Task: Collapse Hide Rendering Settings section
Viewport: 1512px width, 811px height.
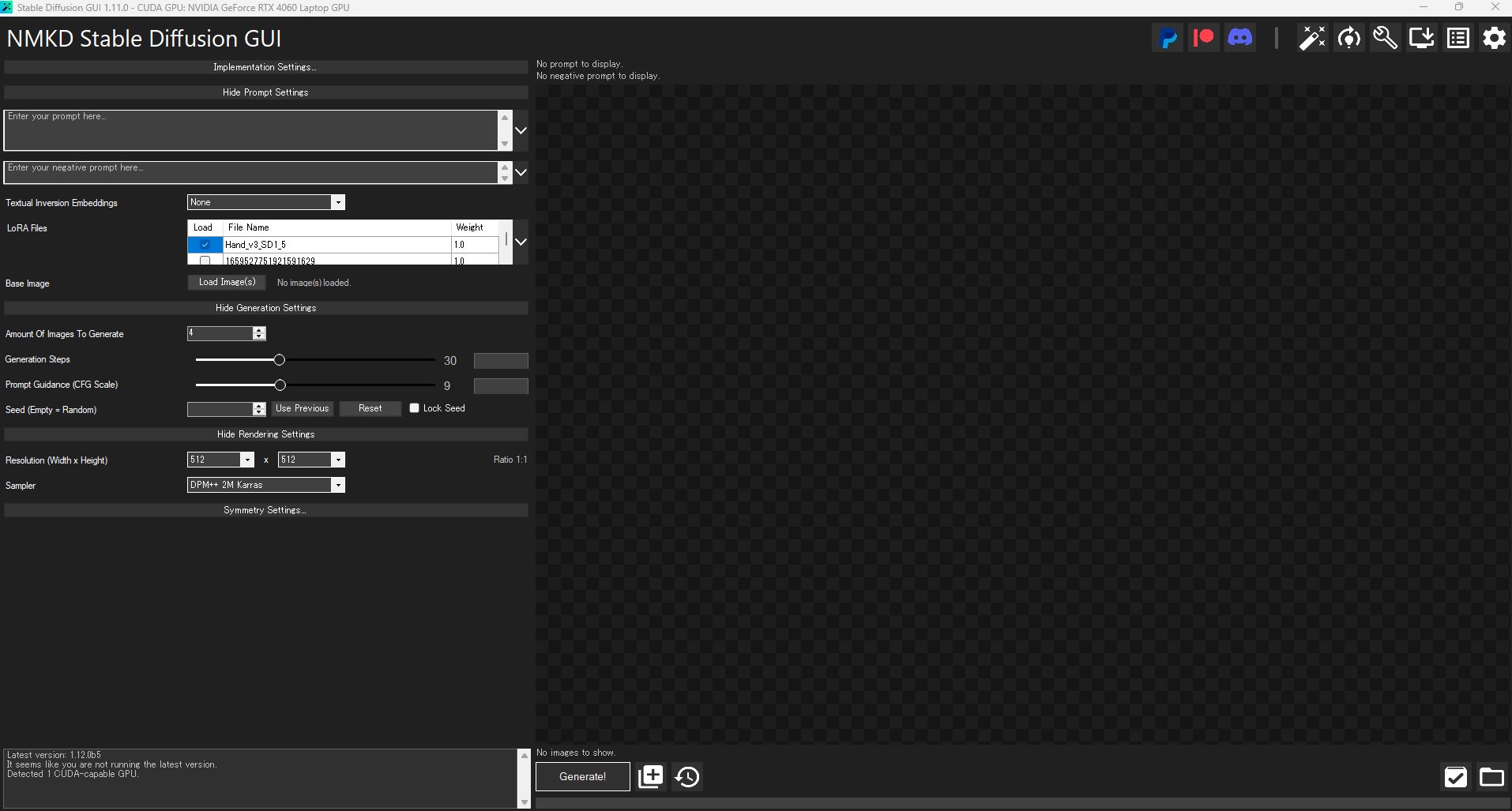Action: point(265,434)
